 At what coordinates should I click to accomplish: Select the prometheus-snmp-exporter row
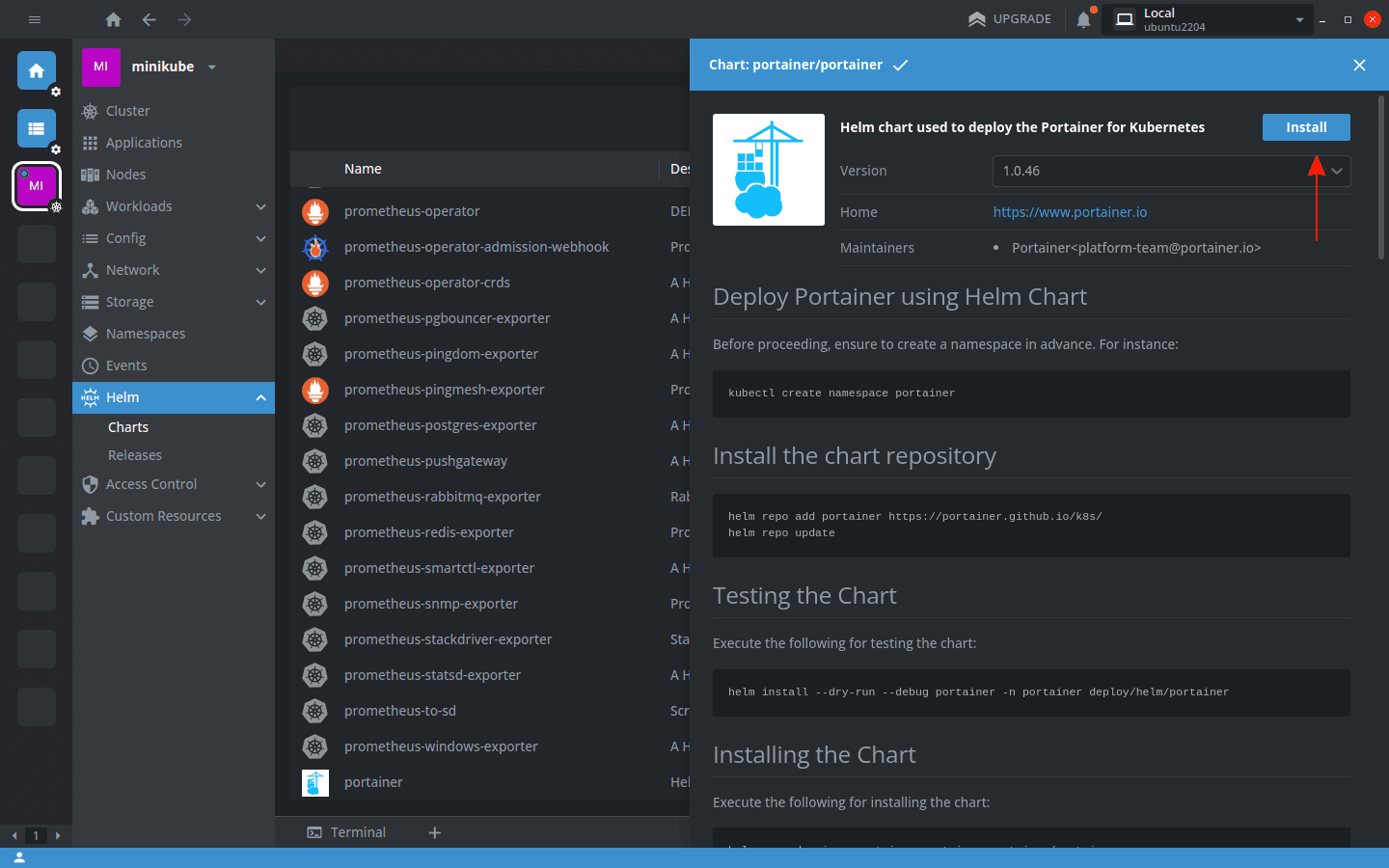tap(490, 604)
